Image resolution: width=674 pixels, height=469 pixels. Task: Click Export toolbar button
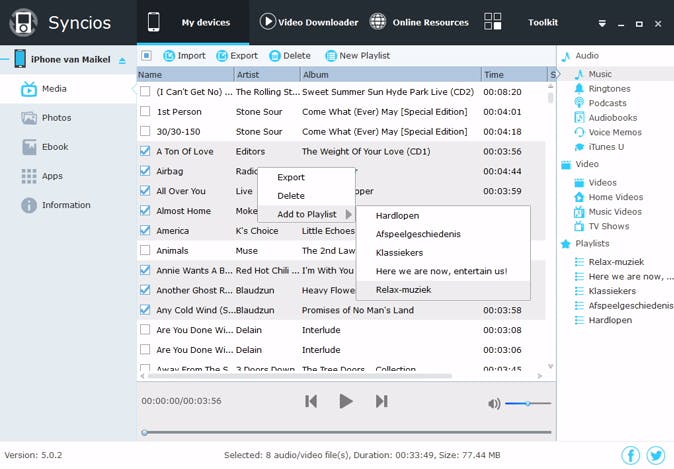coord(237,56)
